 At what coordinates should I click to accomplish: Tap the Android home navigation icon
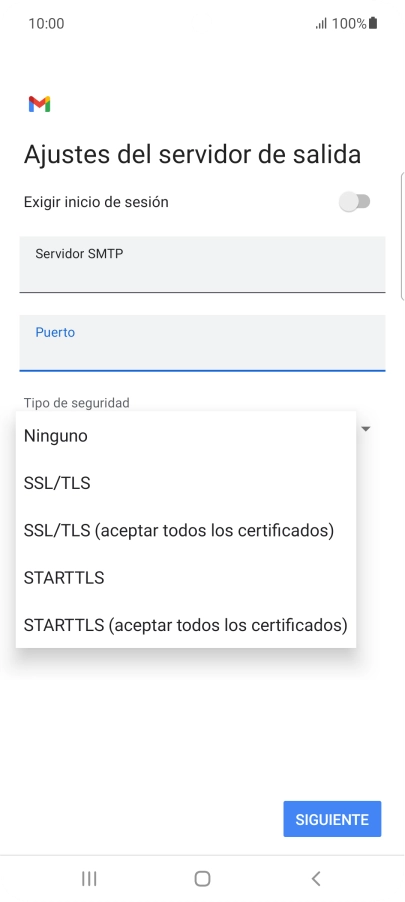click(202, 878)
